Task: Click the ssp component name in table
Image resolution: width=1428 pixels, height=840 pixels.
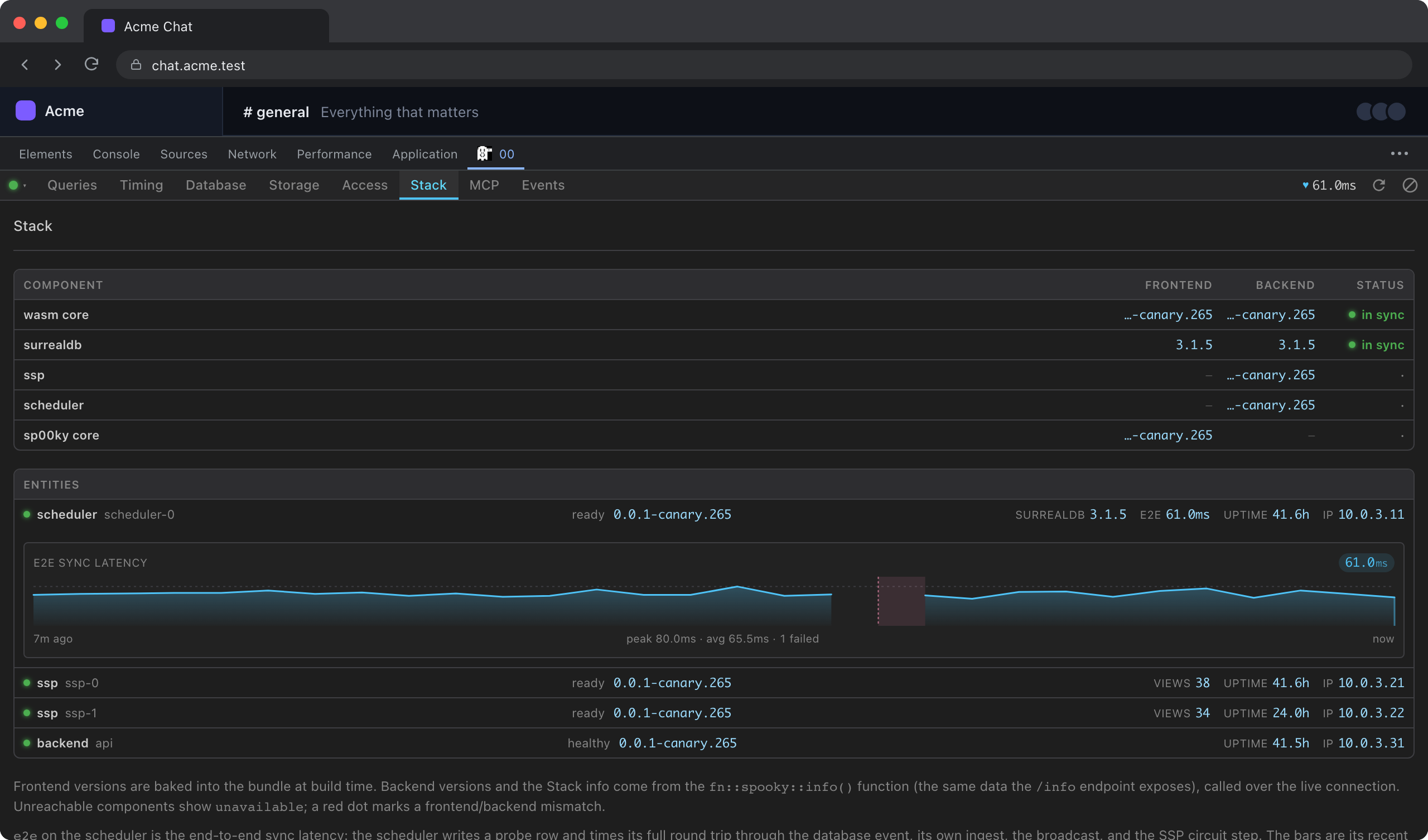Action: tap(34, 375)
